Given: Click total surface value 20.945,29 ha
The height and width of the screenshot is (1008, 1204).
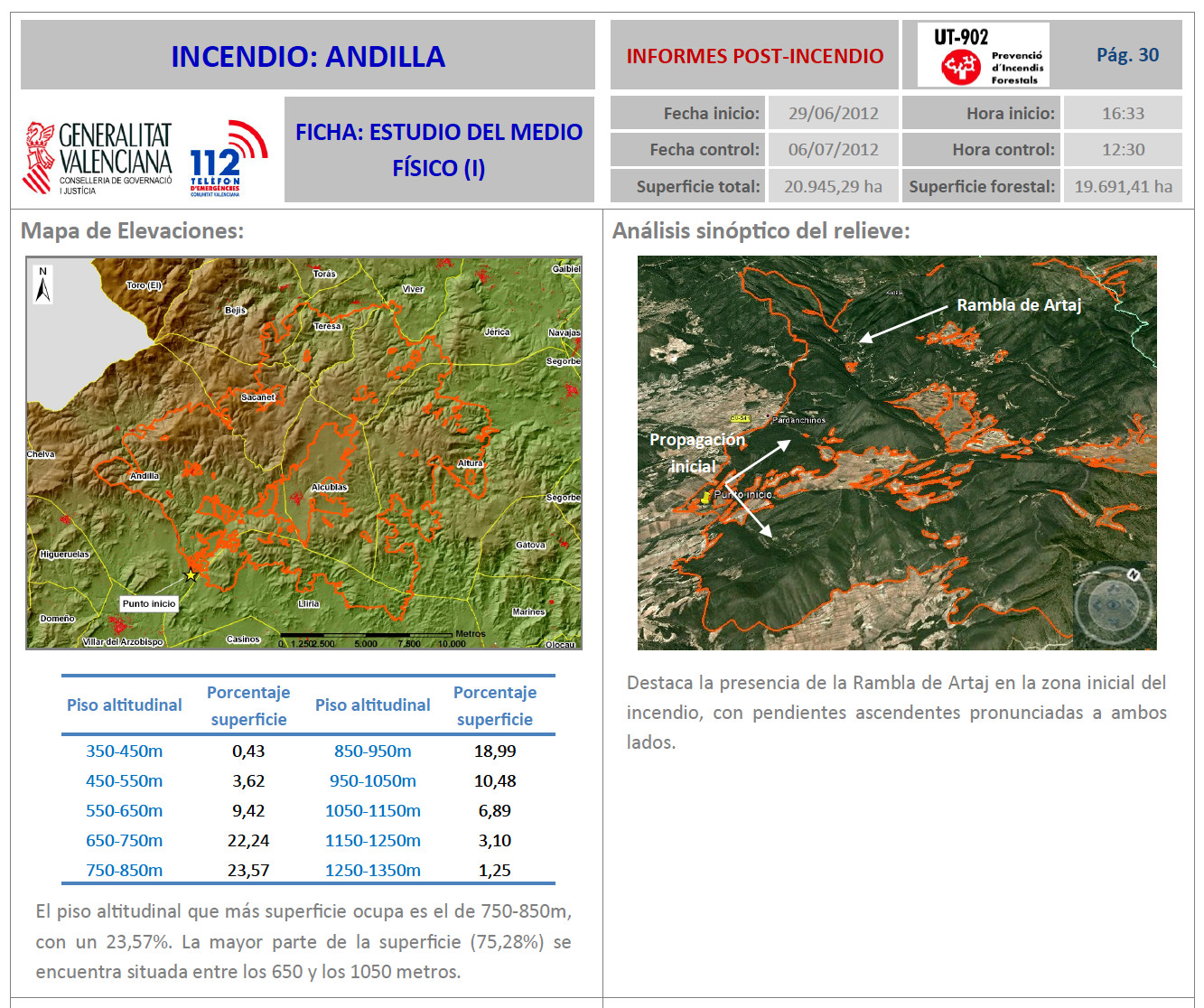Looking at the screenshot, I should click(x=833, y=186).
